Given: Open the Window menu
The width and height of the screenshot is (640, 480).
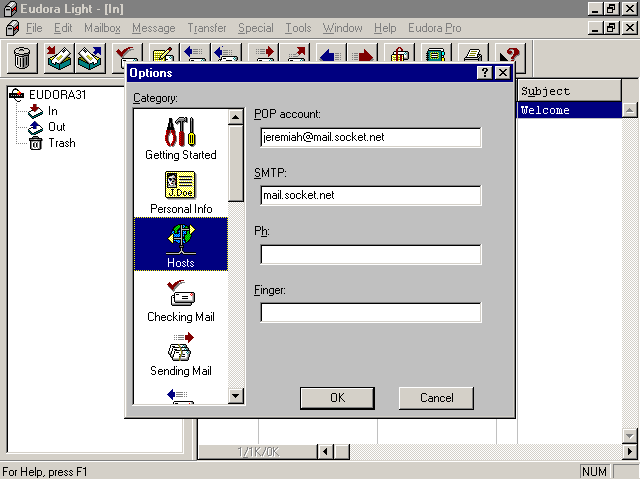Looking at the screenshot, I should coord(342,28).
